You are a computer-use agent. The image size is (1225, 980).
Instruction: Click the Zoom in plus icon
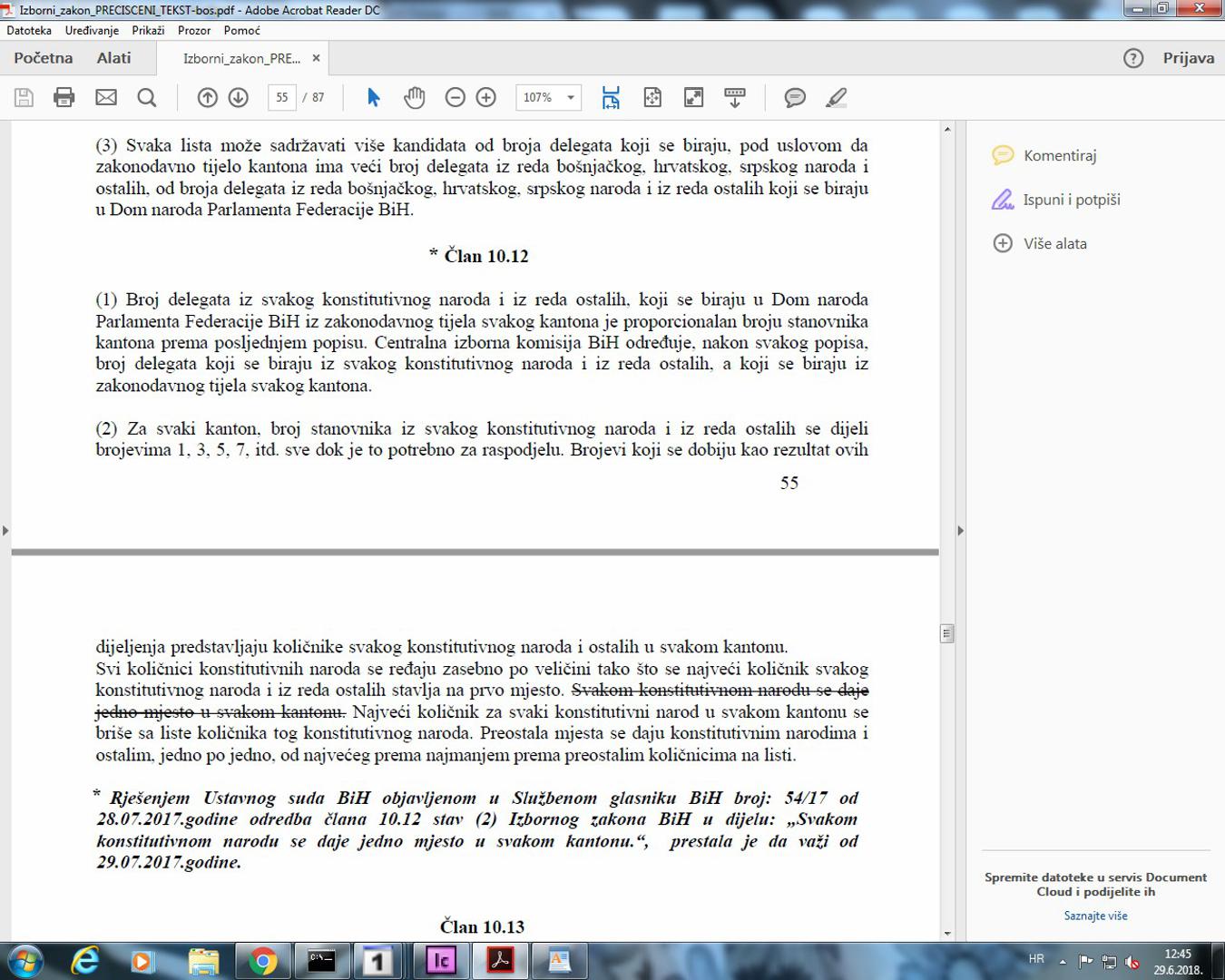[x=486, y=98]
